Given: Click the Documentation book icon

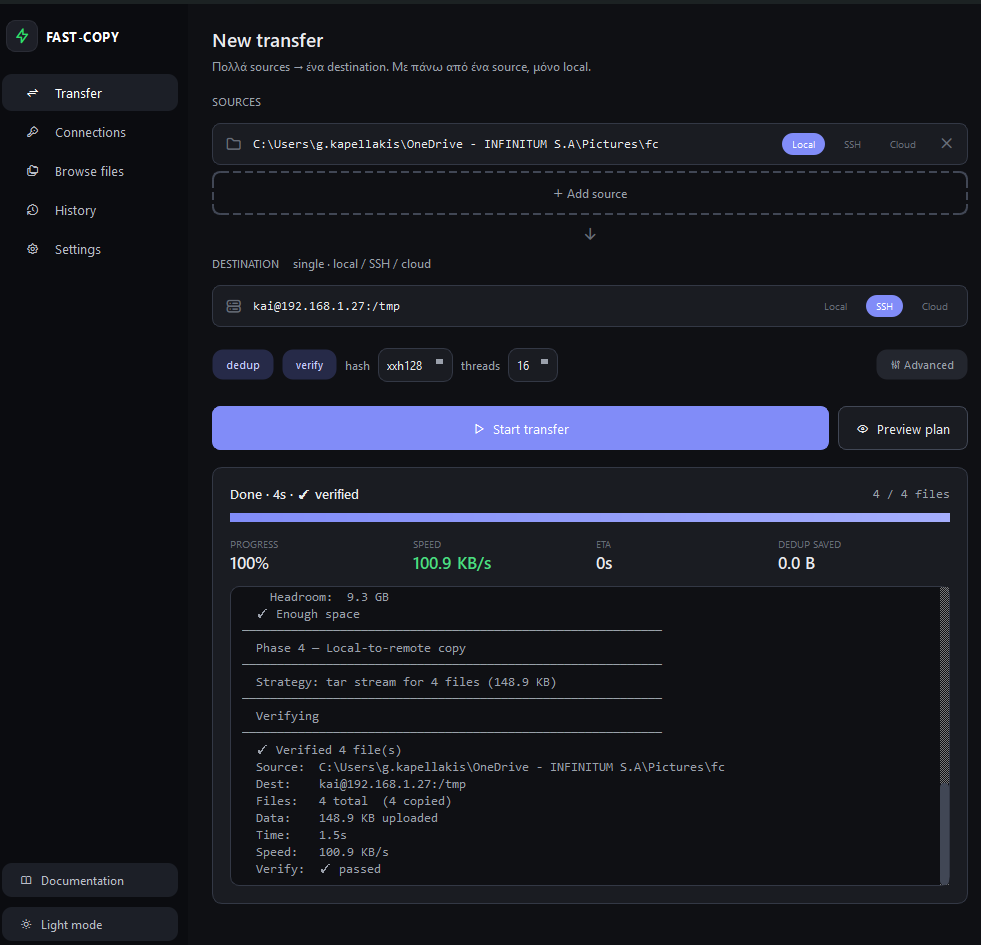Looking at the screenshot, I should (x=26, y=880).
